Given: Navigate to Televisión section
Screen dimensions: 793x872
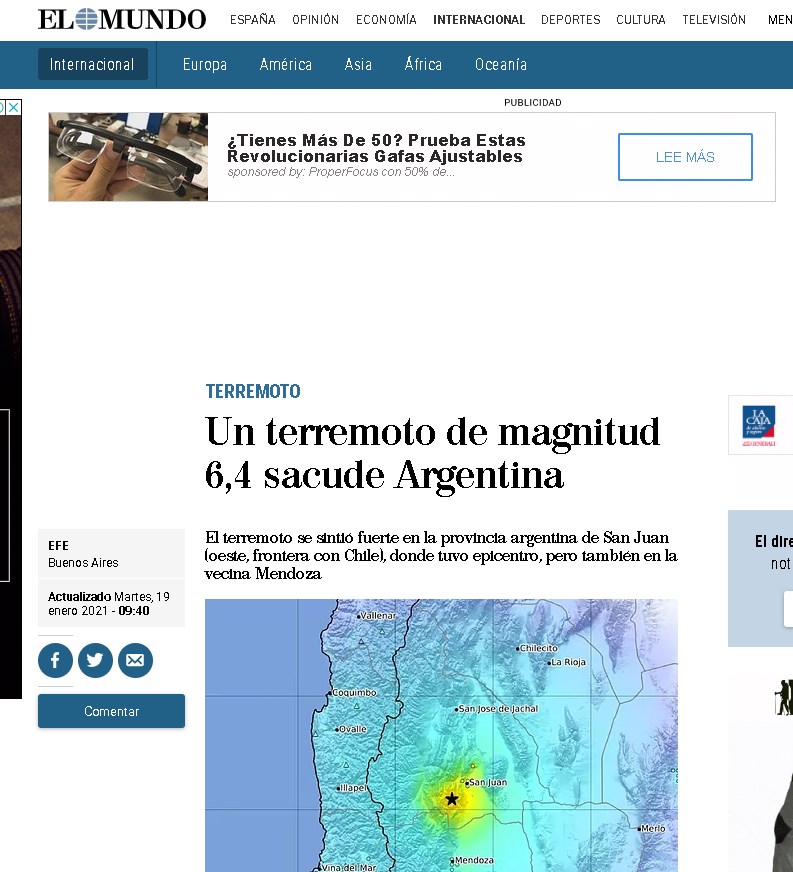Looking at the screenshot, I should [x=714, y=20].
